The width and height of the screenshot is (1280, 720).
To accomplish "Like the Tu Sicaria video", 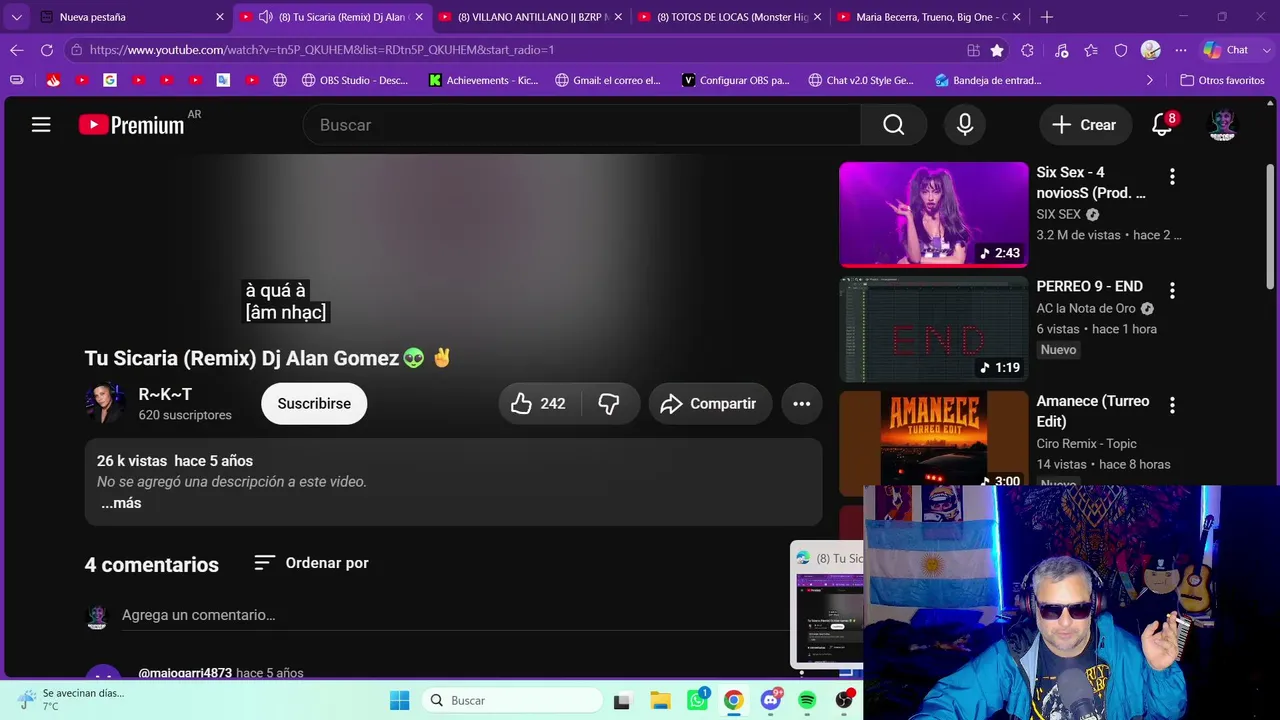I will point(538,404).
